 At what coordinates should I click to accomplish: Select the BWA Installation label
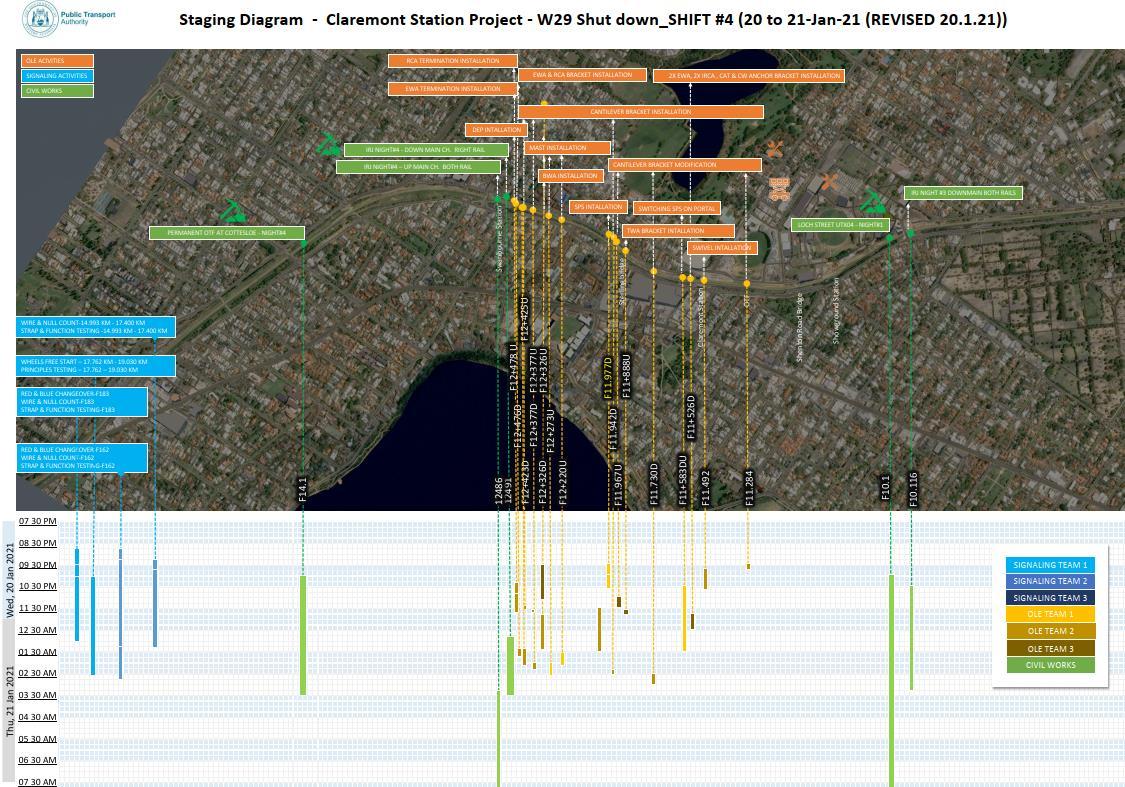(570, 176)
